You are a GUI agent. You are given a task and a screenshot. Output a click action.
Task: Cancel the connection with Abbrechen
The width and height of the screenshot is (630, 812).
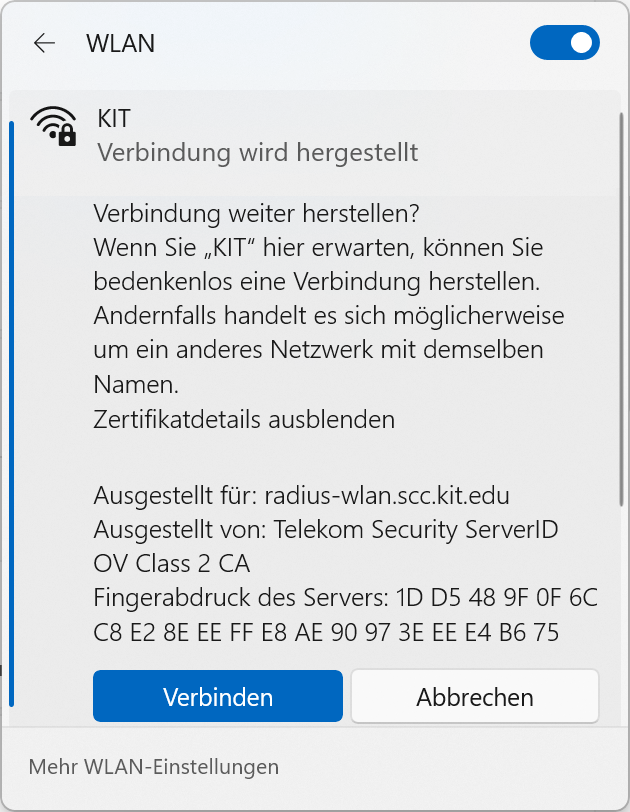[474, 696]
